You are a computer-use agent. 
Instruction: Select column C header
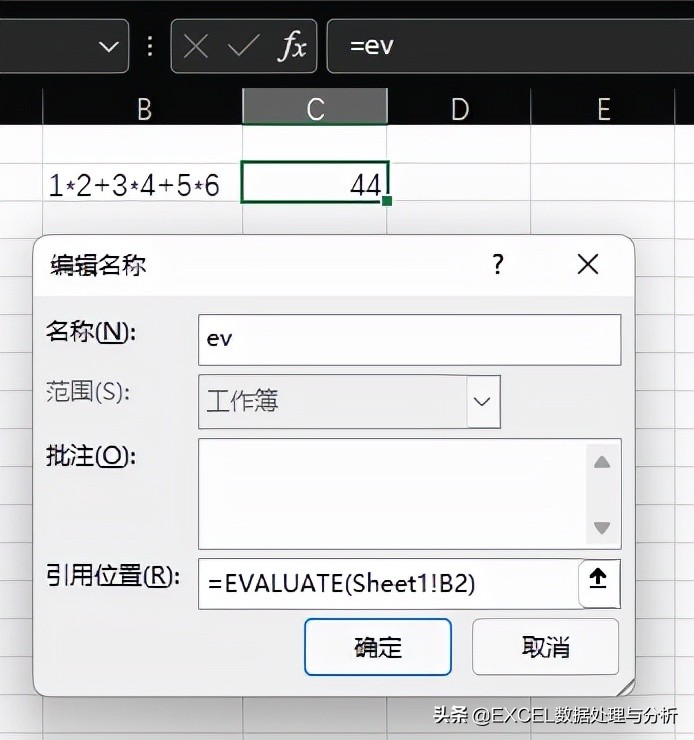(x=315, y=108)
